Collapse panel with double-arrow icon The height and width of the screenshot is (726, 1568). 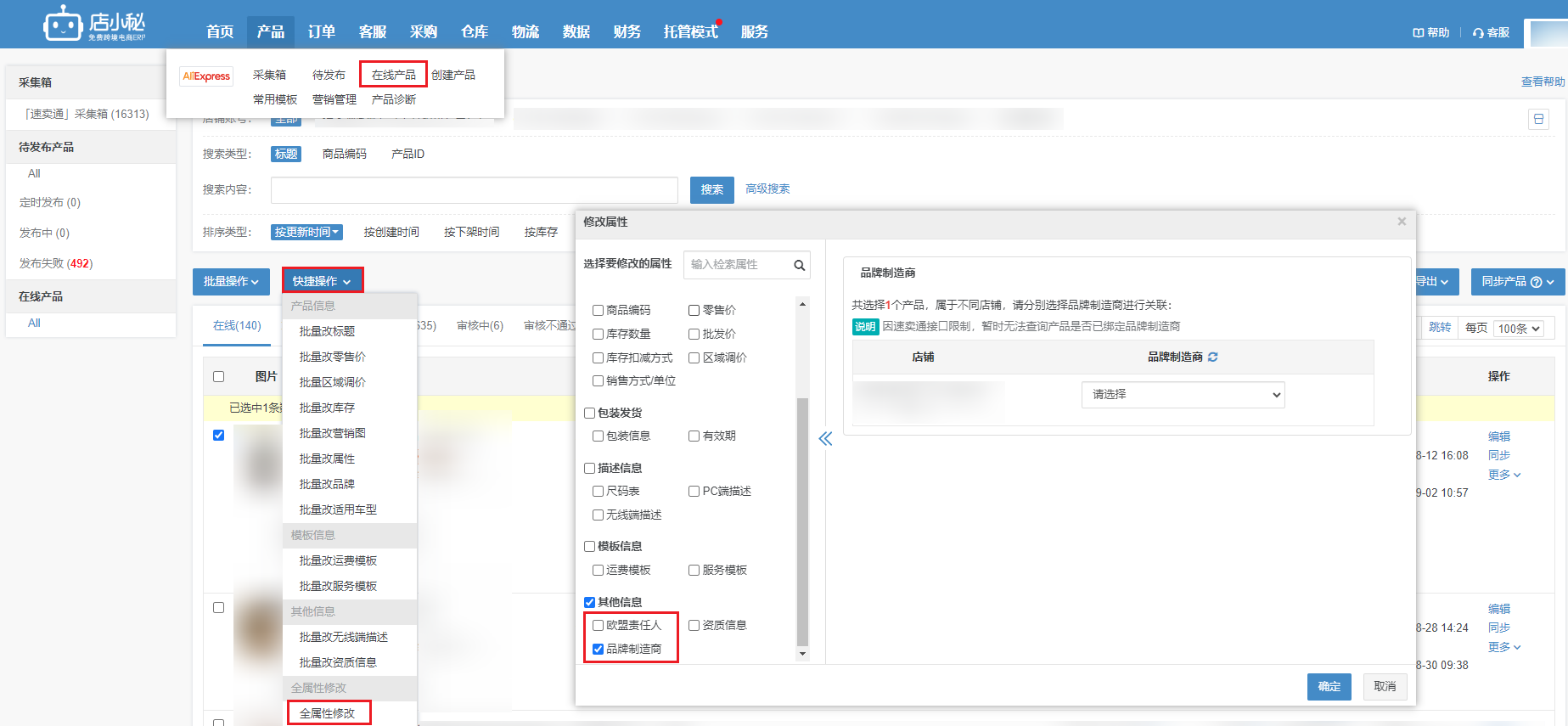point(825,439)
